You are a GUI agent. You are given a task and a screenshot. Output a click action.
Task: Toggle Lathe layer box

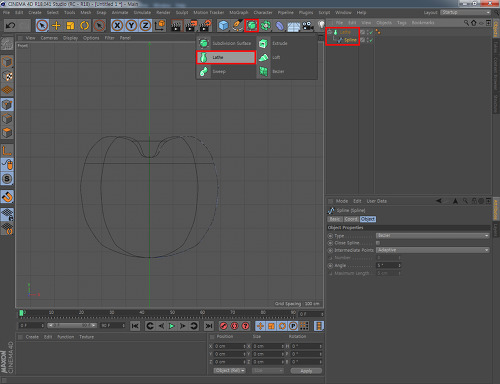coord(362,32)
